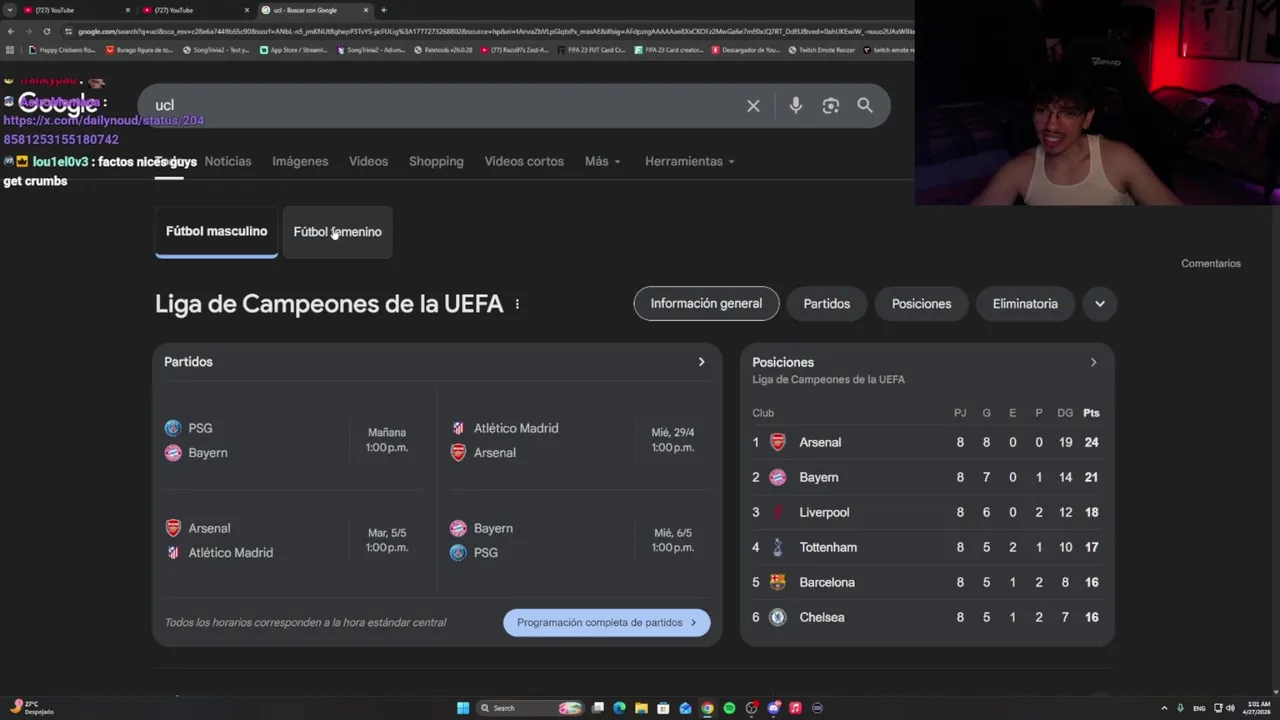1280x720 pixels.
Task: Click the Atlético Madrid crest in Wednesday 29/4 match
Action: [458, 428]
